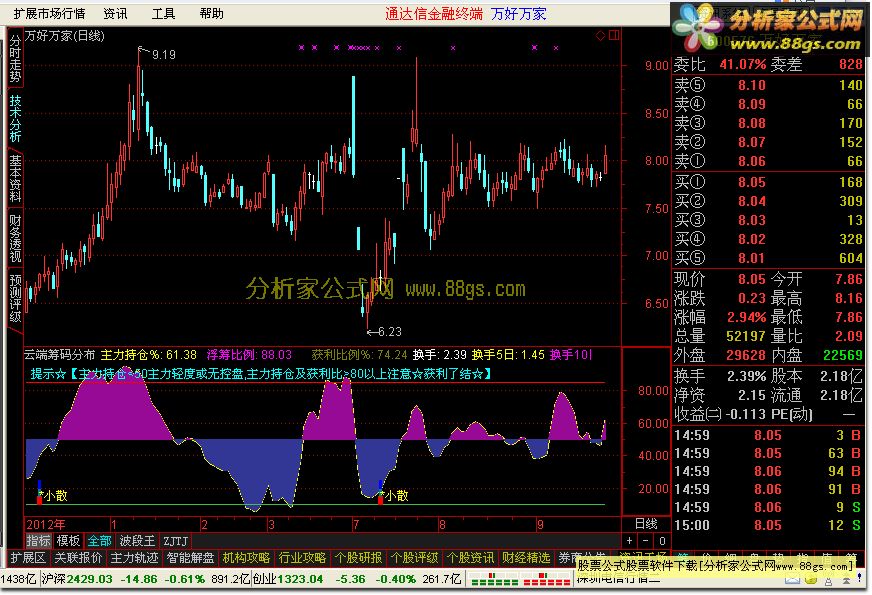This screenshot has height=595, width=872.
Task: Click the 内盘 22569 value
Action: (x=843, y=355)
